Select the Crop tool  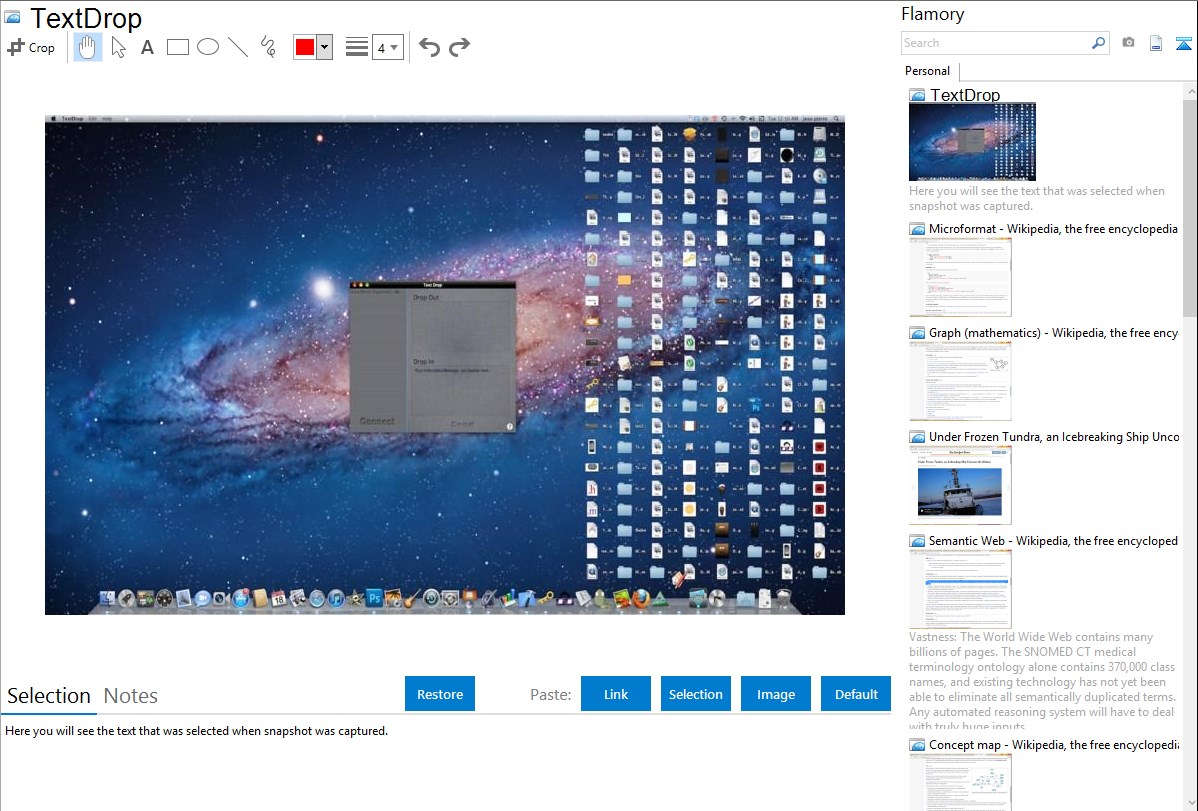click(31, 47)
